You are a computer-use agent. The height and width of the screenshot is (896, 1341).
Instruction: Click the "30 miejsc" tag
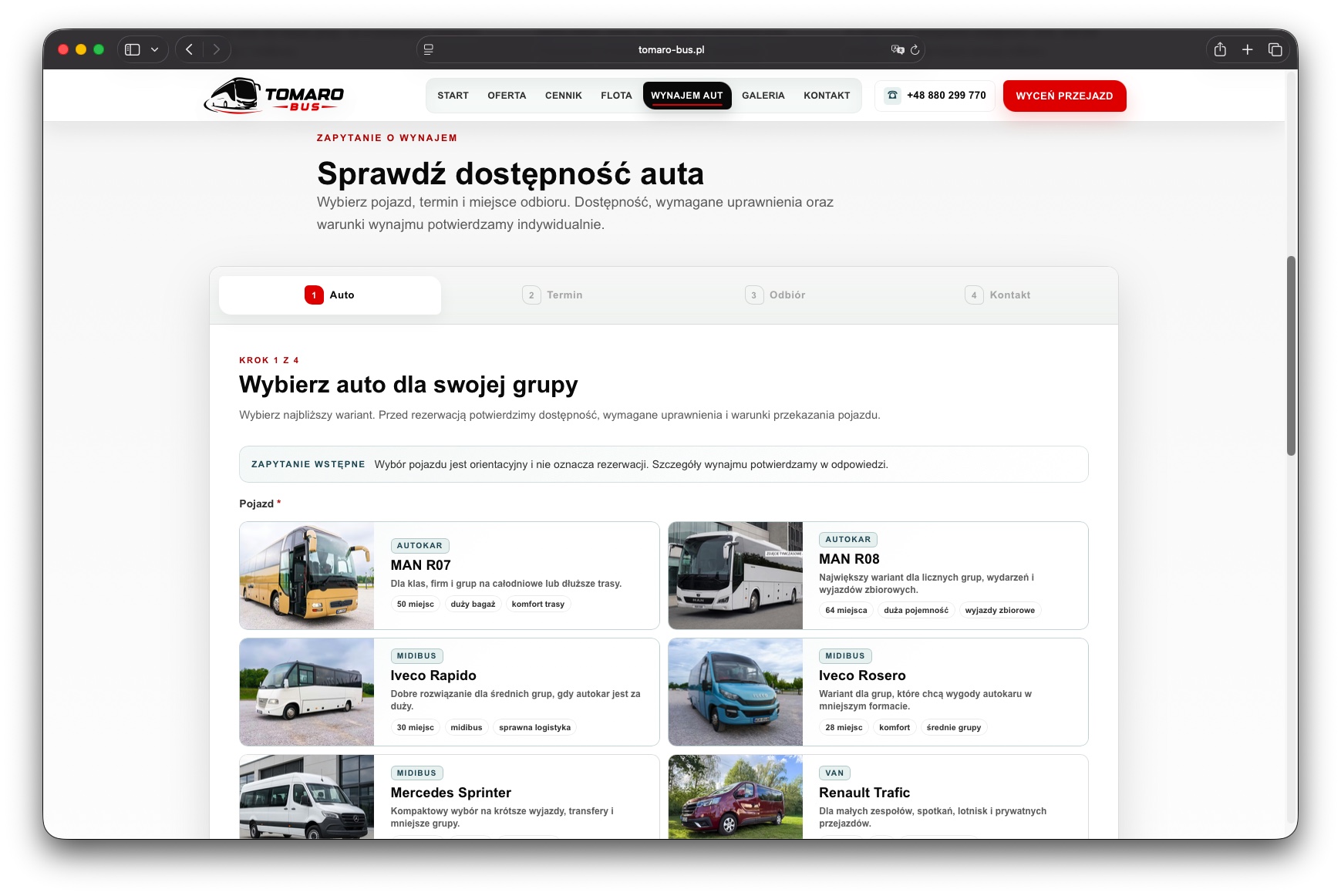coord(416,728)
